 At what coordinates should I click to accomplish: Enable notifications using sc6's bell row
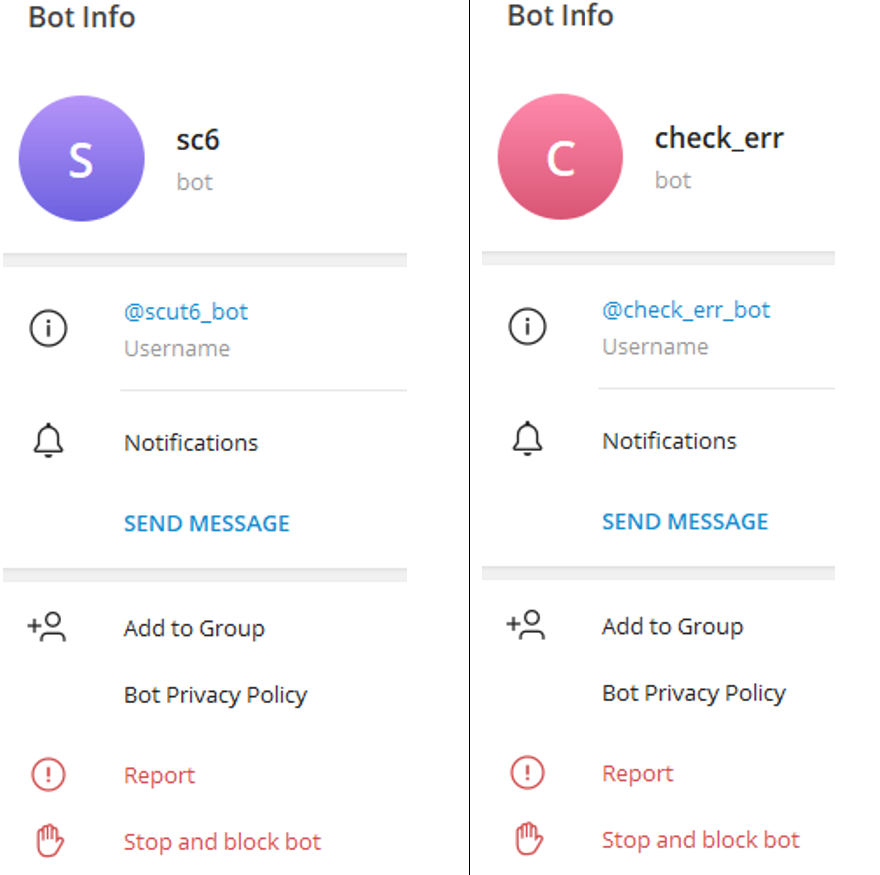190,442
